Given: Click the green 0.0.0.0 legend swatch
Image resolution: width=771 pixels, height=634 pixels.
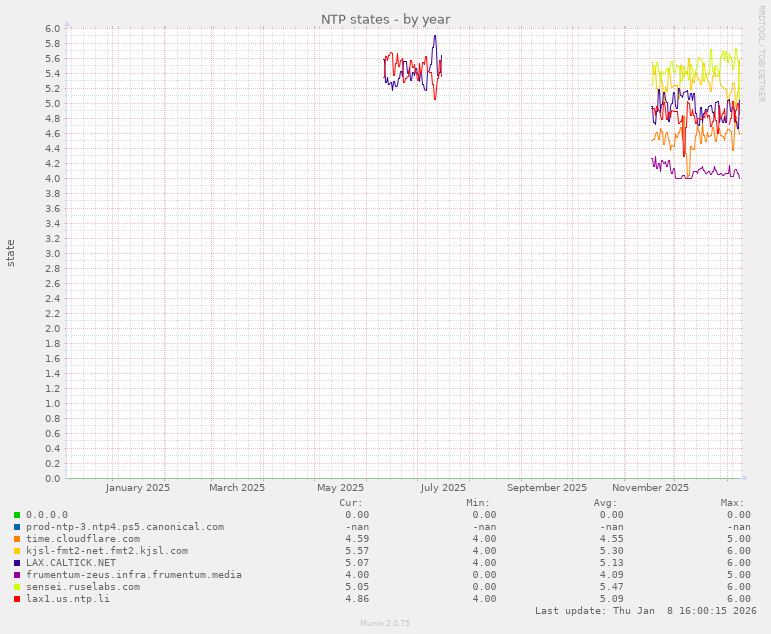Looking at the screenshot, I should tap(17, 515).
